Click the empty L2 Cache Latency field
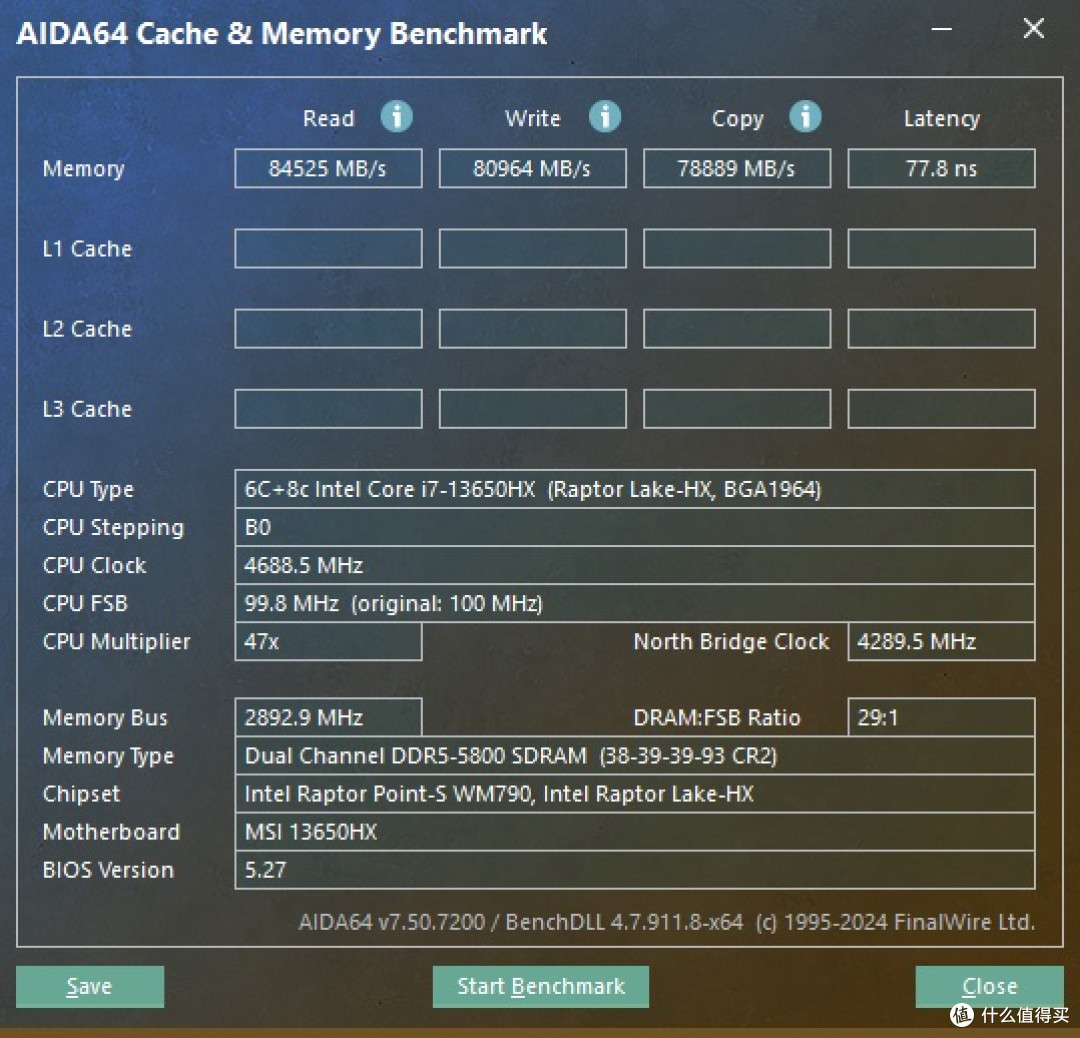Screen dimensions: 1080x1038 pos(942,329)
